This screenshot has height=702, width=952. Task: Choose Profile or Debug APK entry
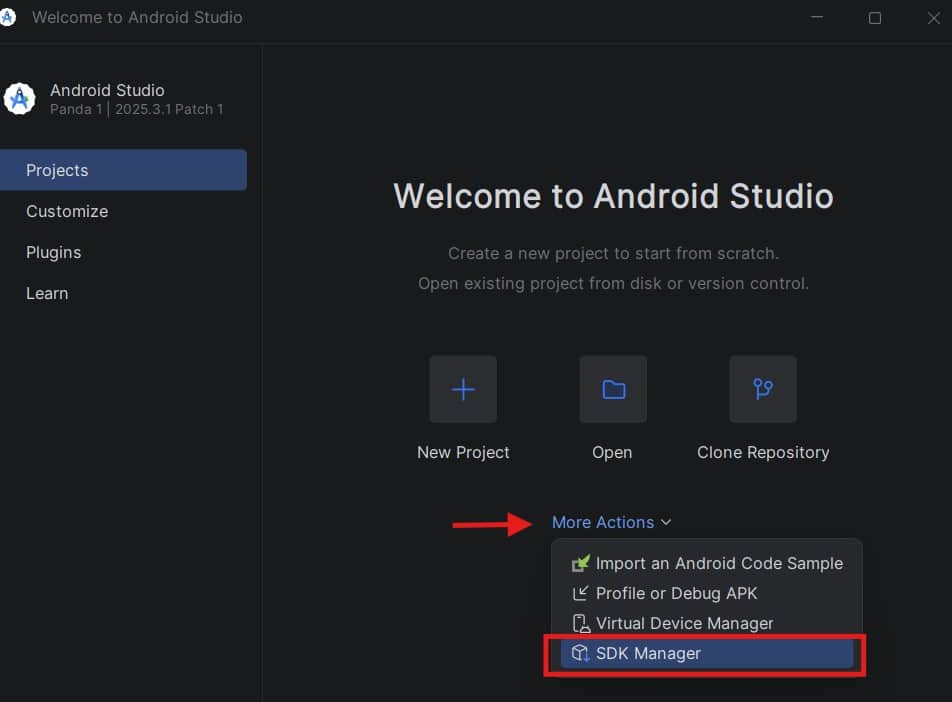pyautogui.click(x=676, y=593)
